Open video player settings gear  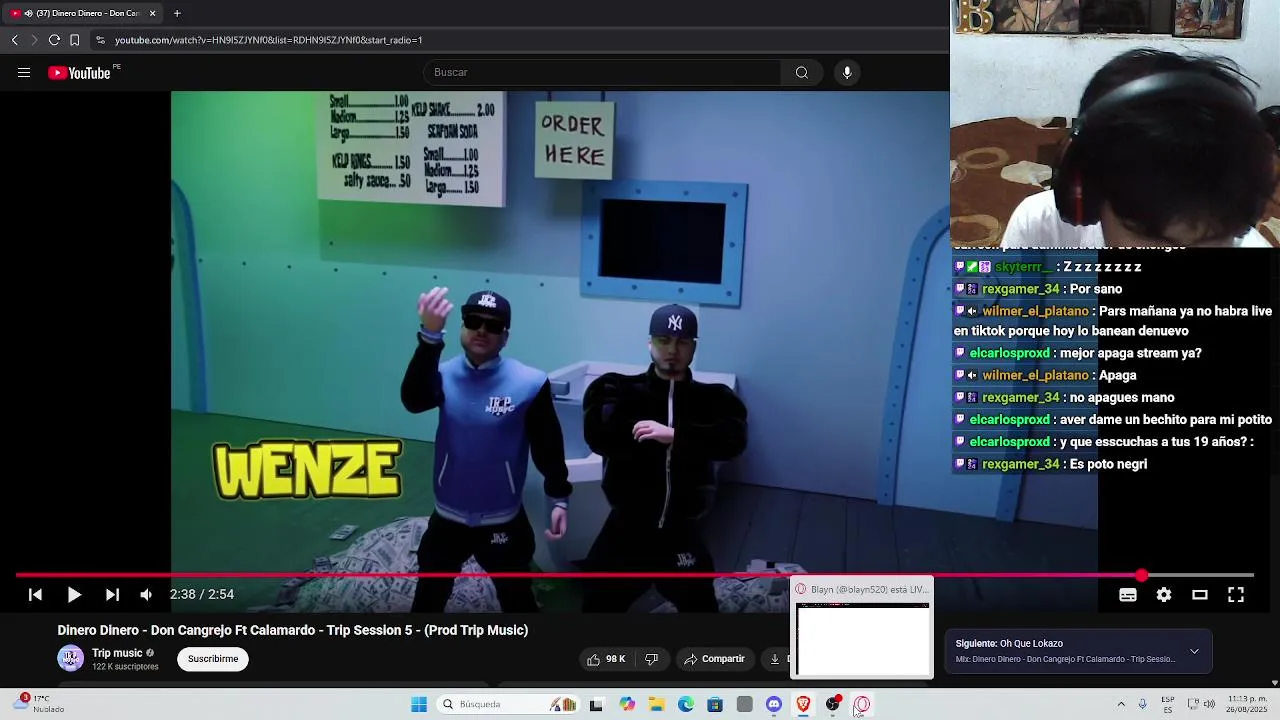point(1164,595)
